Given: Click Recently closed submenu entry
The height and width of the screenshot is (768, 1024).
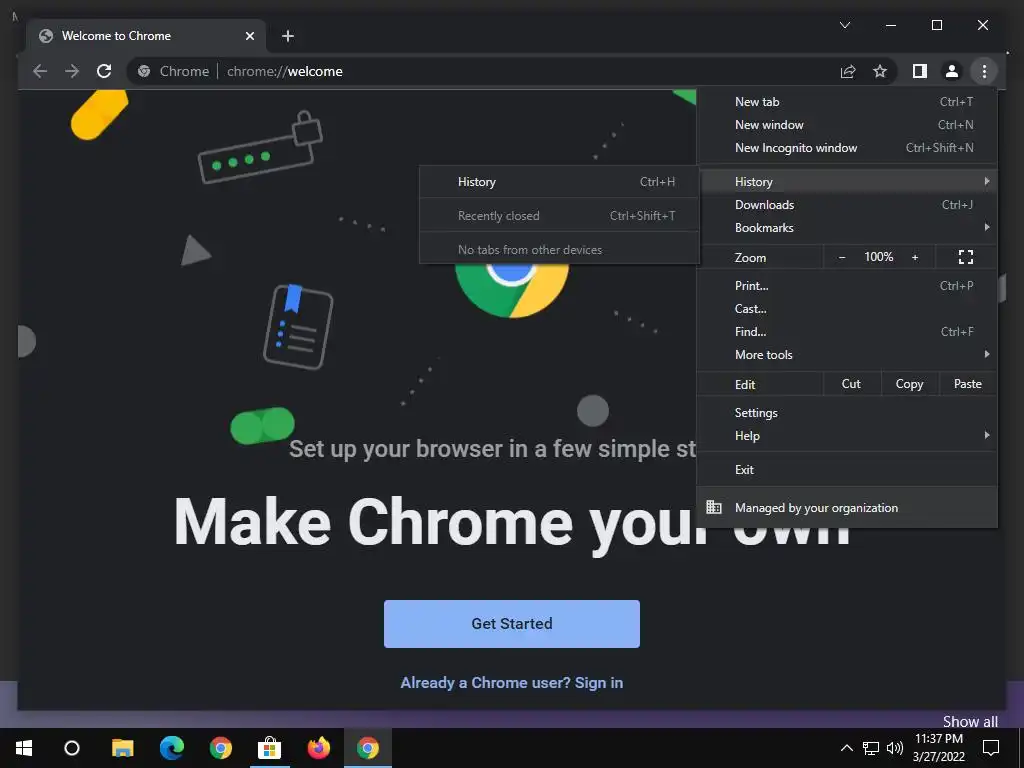Looking at the screenshot, I should (x=559, y=216).
